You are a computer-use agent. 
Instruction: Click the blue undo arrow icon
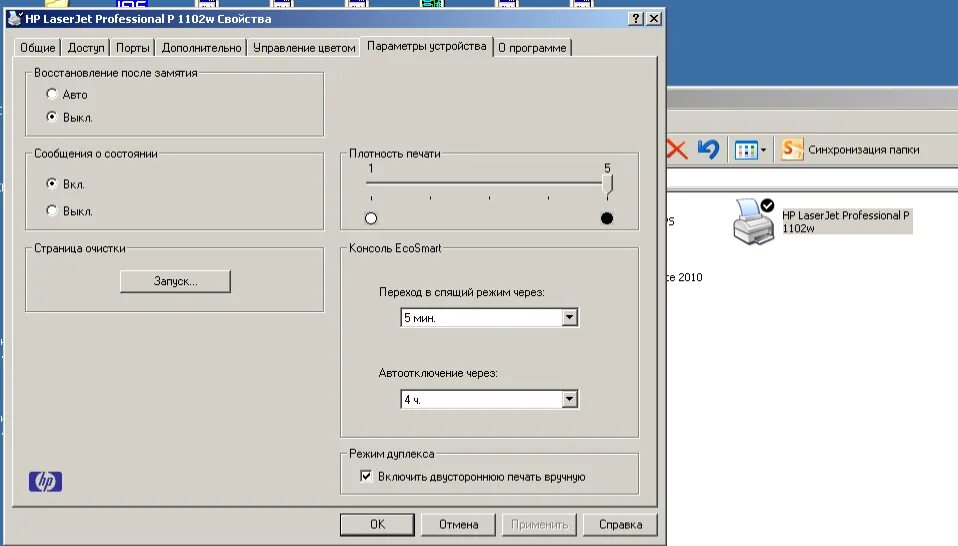(x=709, y=149)
